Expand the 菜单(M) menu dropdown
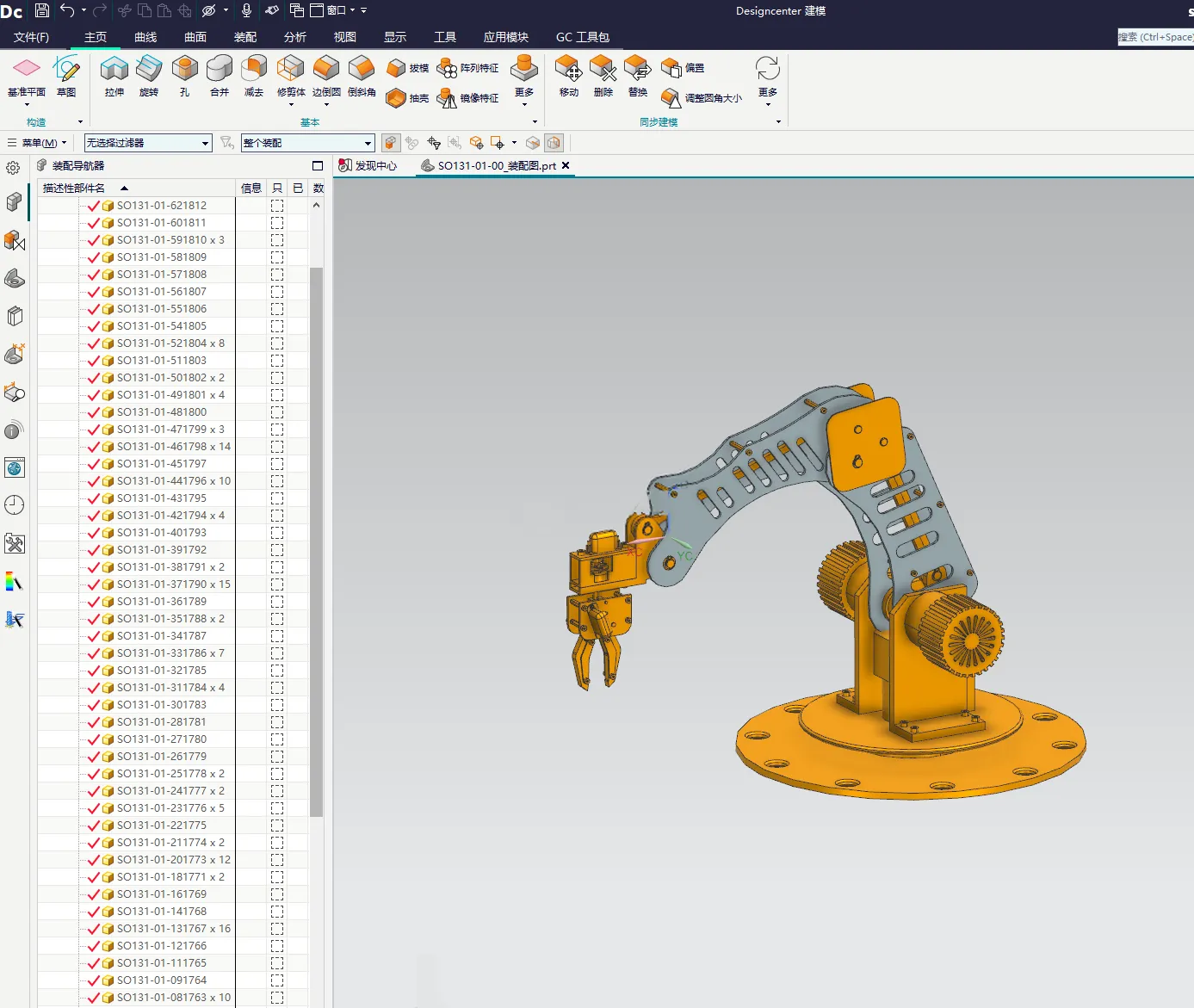 [37, 143]
